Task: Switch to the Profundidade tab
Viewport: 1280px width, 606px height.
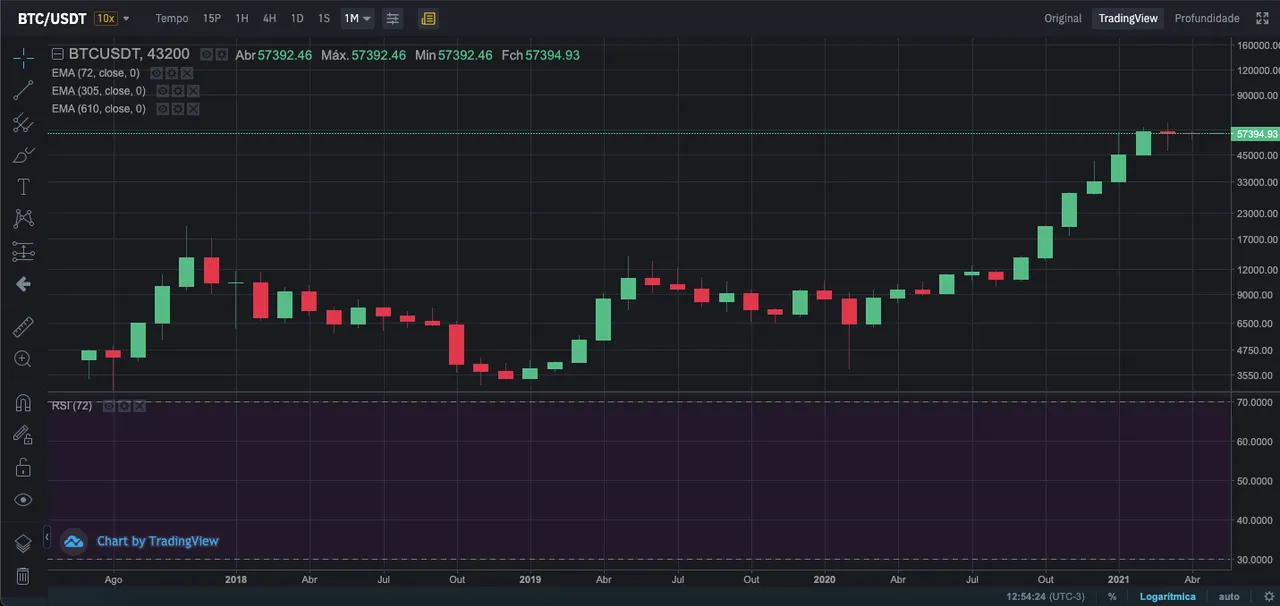Action: [x=1207, y=18]
